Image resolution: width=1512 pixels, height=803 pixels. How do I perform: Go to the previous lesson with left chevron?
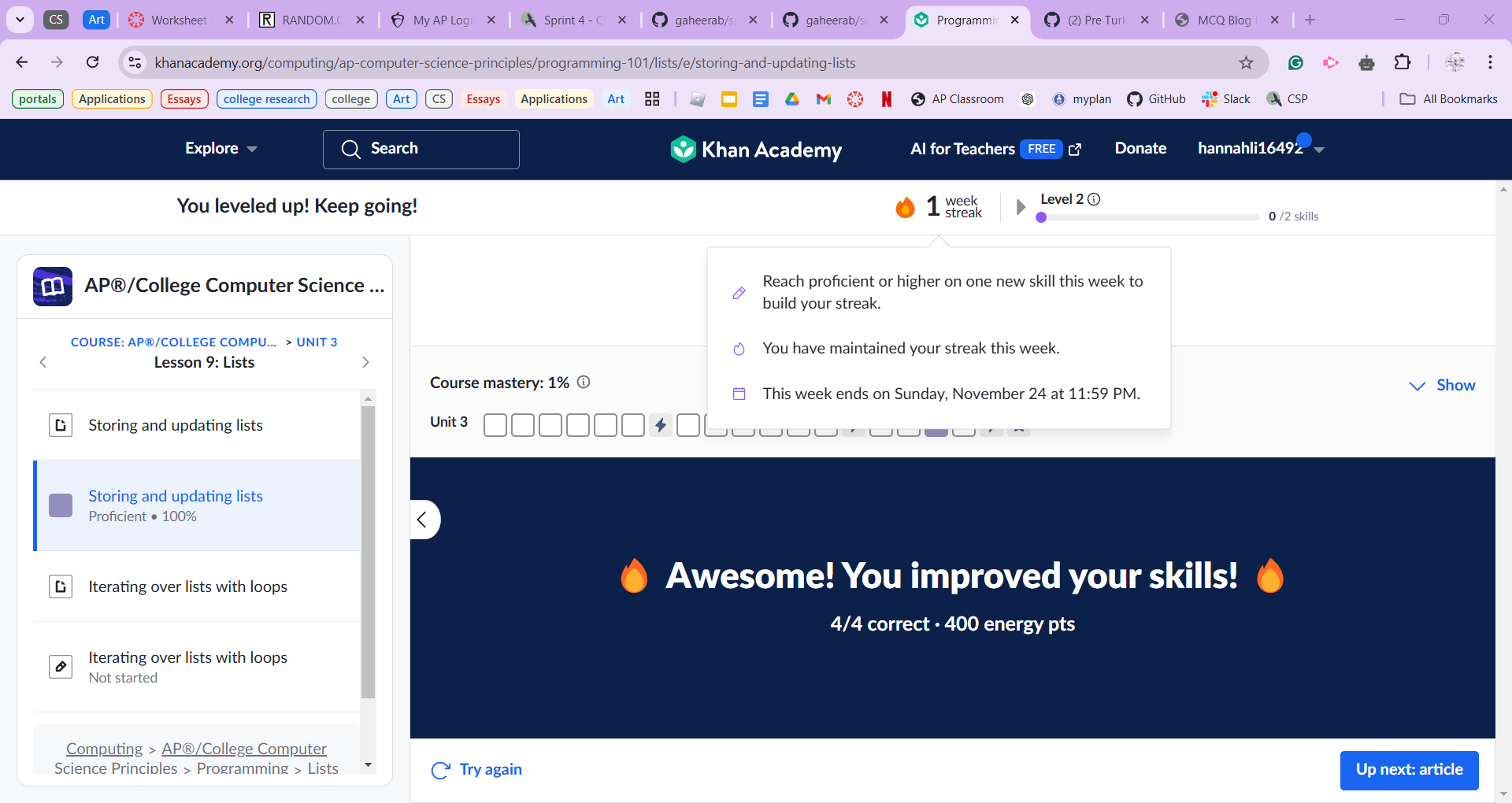[x=43, y=362]
